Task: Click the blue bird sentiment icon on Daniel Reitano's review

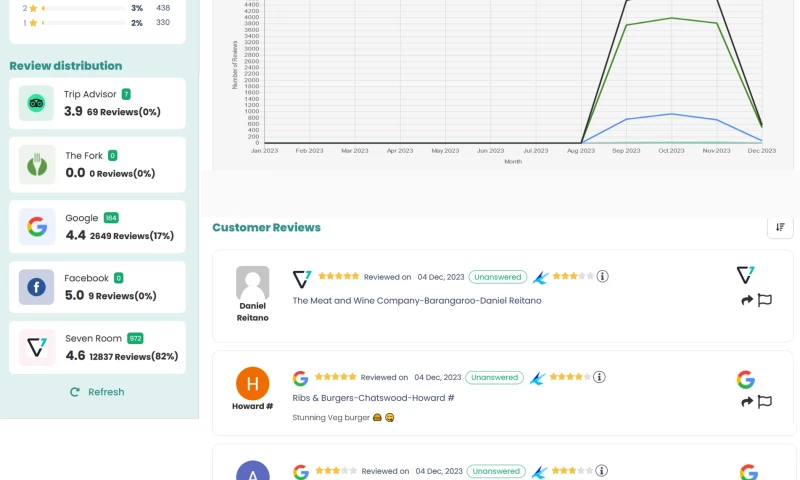Action: (x=540, y=277)
